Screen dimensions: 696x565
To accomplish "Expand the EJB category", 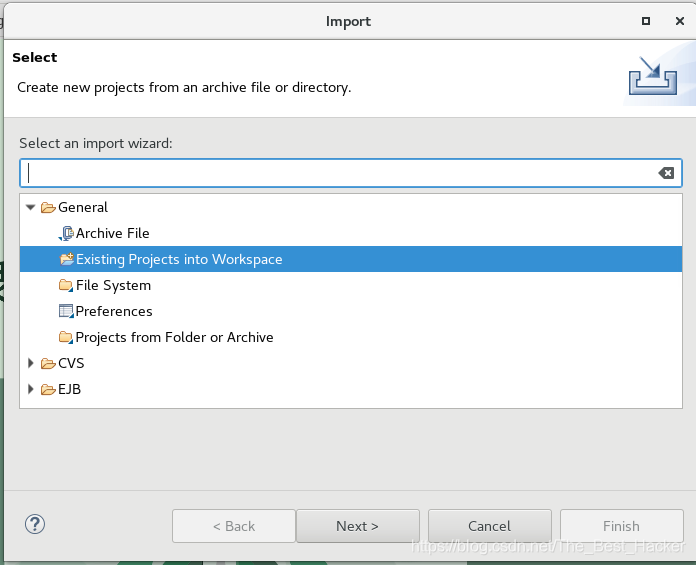I will (31, 389).
